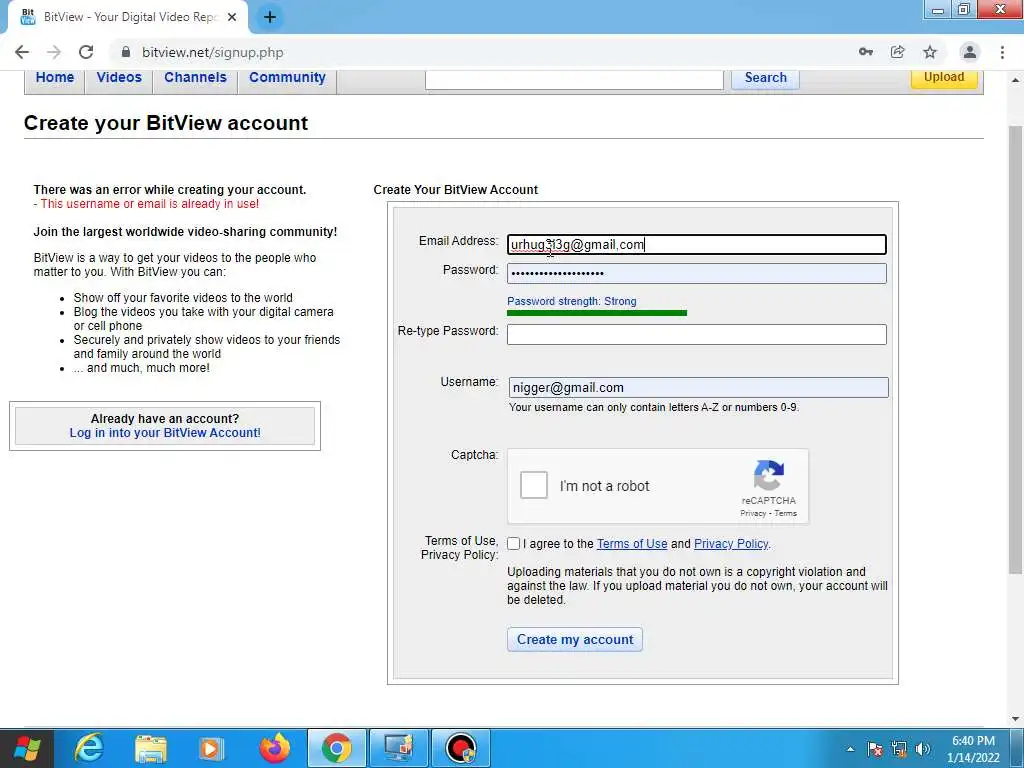Click the Create your BitView account heading
The image size is (1024, 768).
(166, 123)
